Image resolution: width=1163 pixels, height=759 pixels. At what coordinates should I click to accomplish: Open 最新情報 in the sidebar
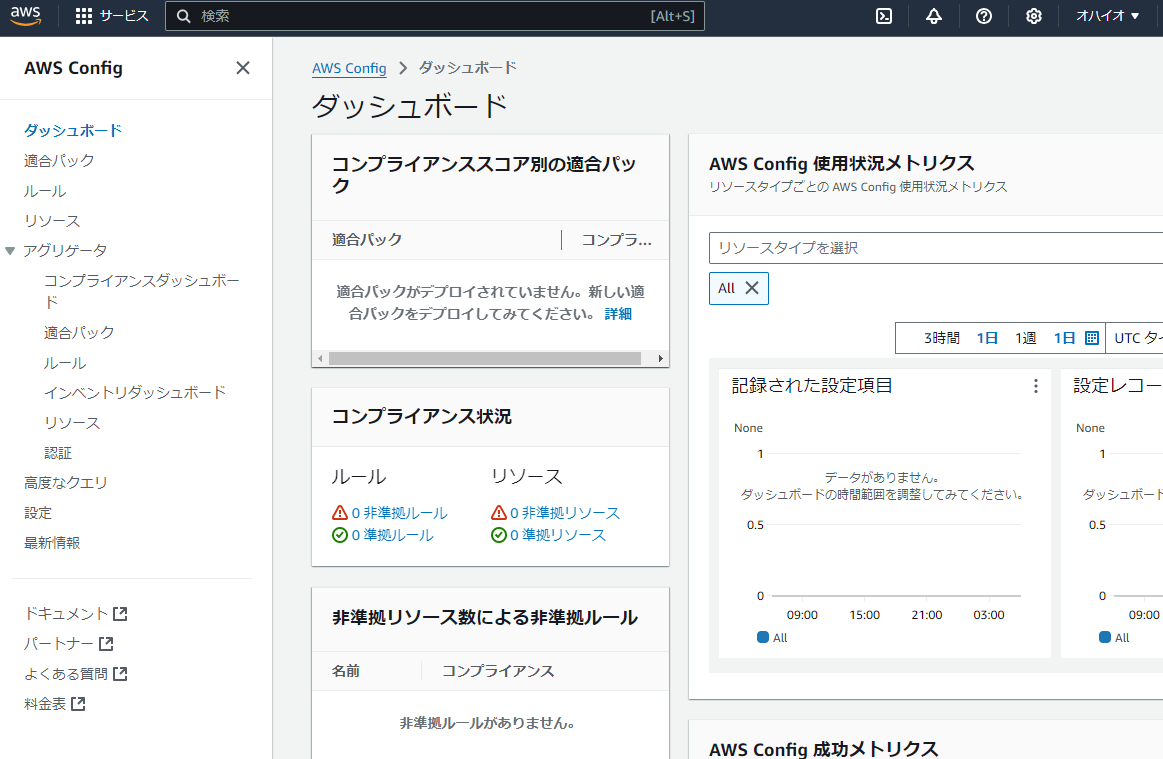click(52, 543)
